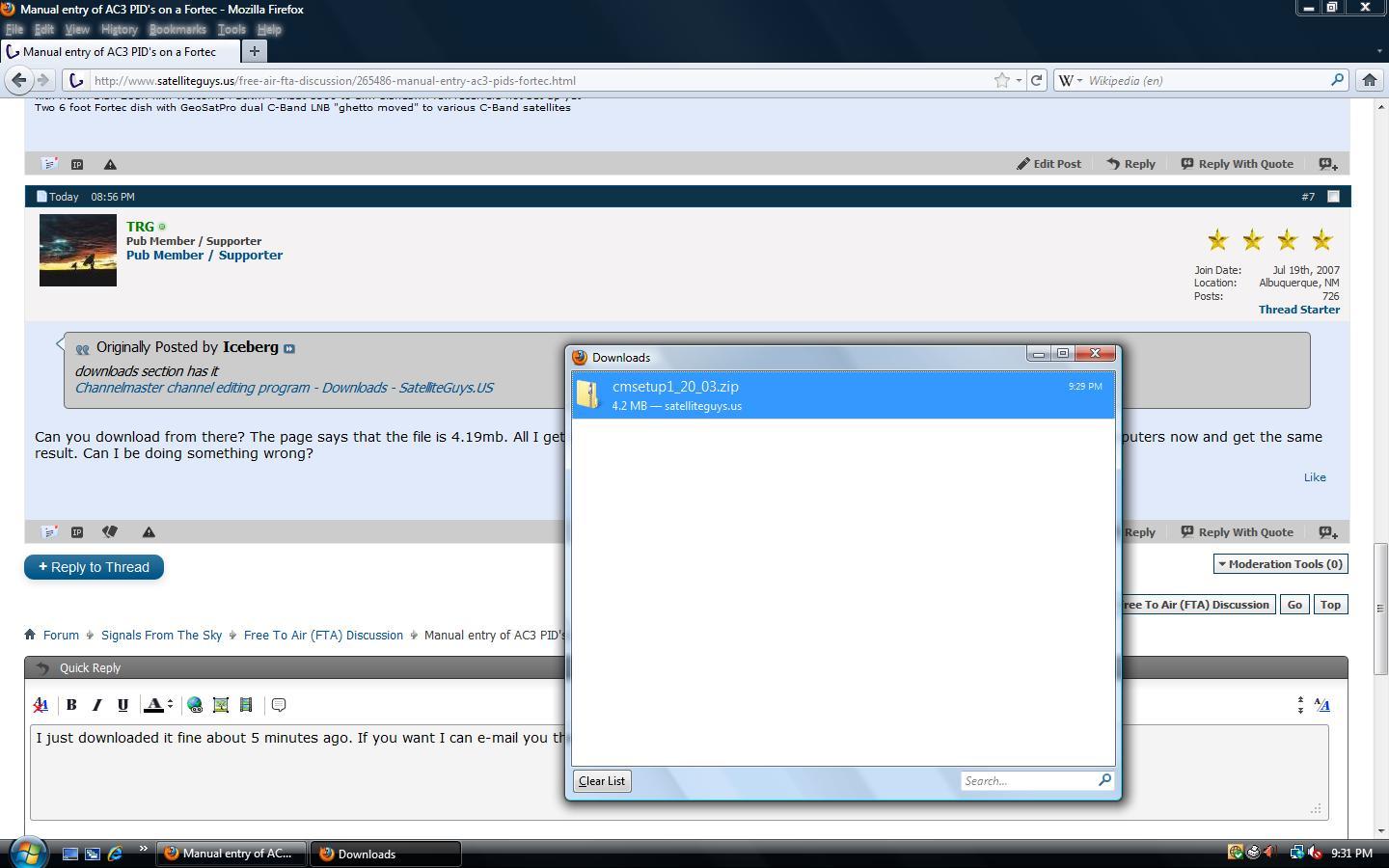
Task: Click the wrap quote tags icon
Action: pyautogui.click(x=279, y=705)
